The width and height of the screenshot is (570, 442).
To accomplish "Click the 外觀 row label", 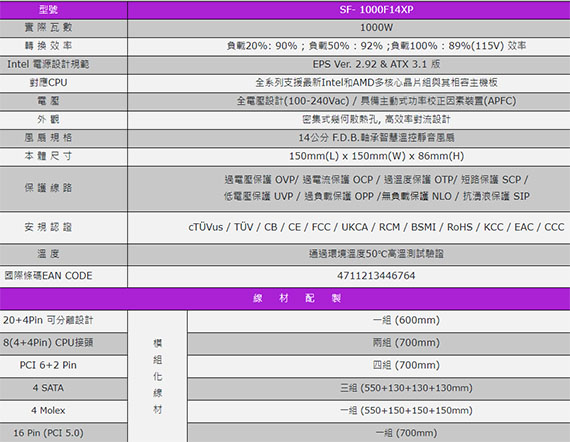I will click(x=48, y=119).
